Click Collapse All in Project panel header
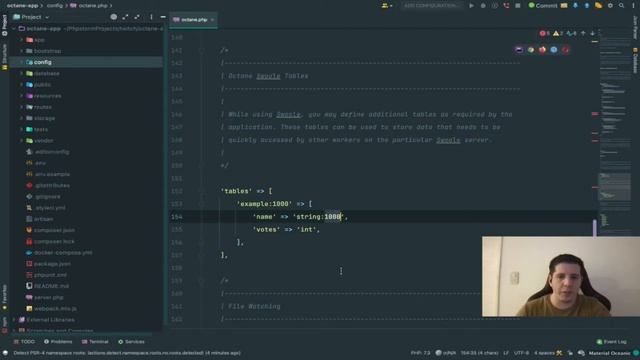 click(137, 17)
